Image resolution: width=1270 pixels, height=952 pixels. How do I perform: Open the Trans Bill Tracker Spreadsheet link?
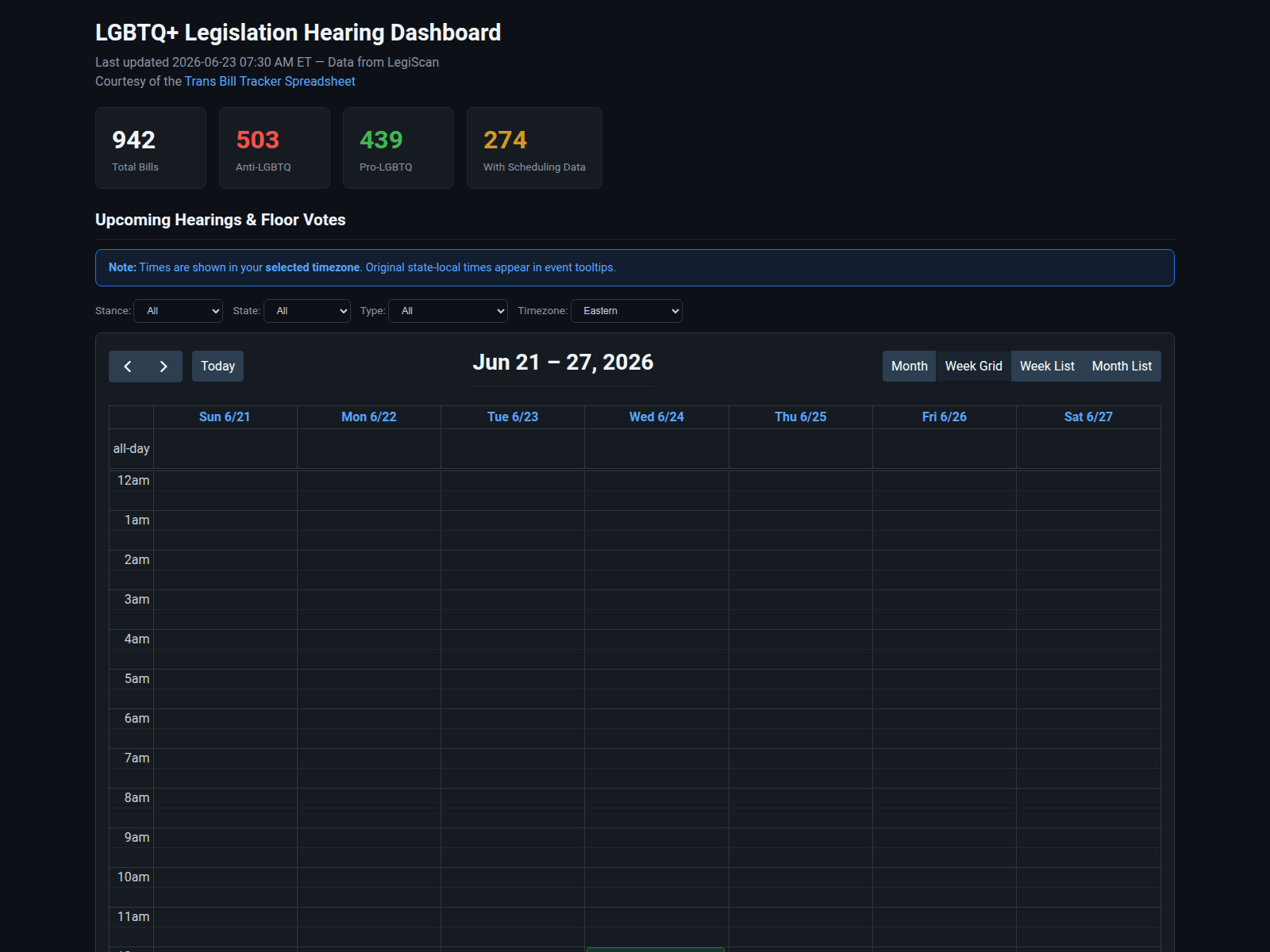[x=270, y=81]
